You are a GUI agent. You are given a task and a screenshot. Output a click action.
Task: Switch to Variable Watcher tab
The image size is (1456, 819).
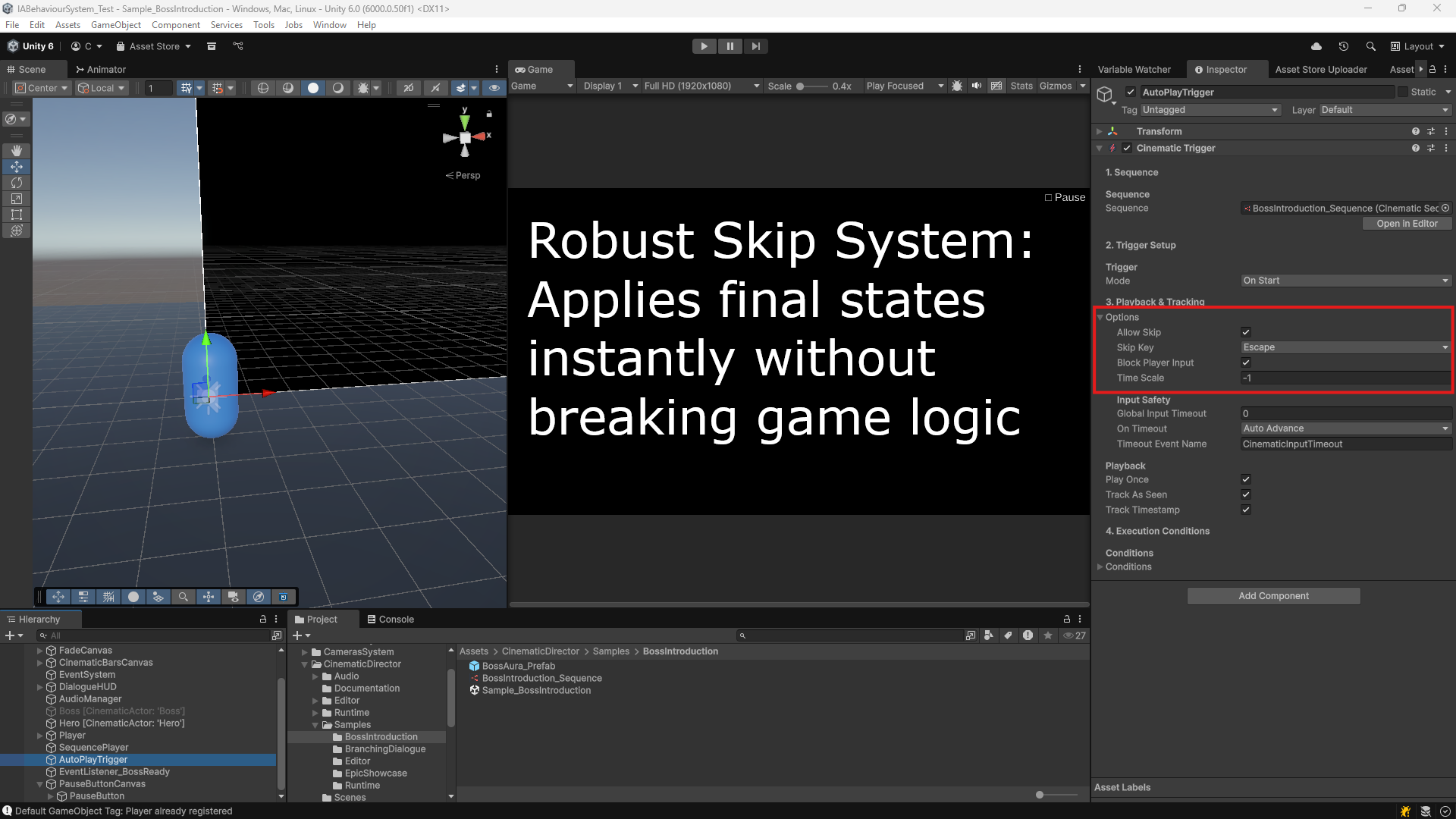pos(1134,69)
